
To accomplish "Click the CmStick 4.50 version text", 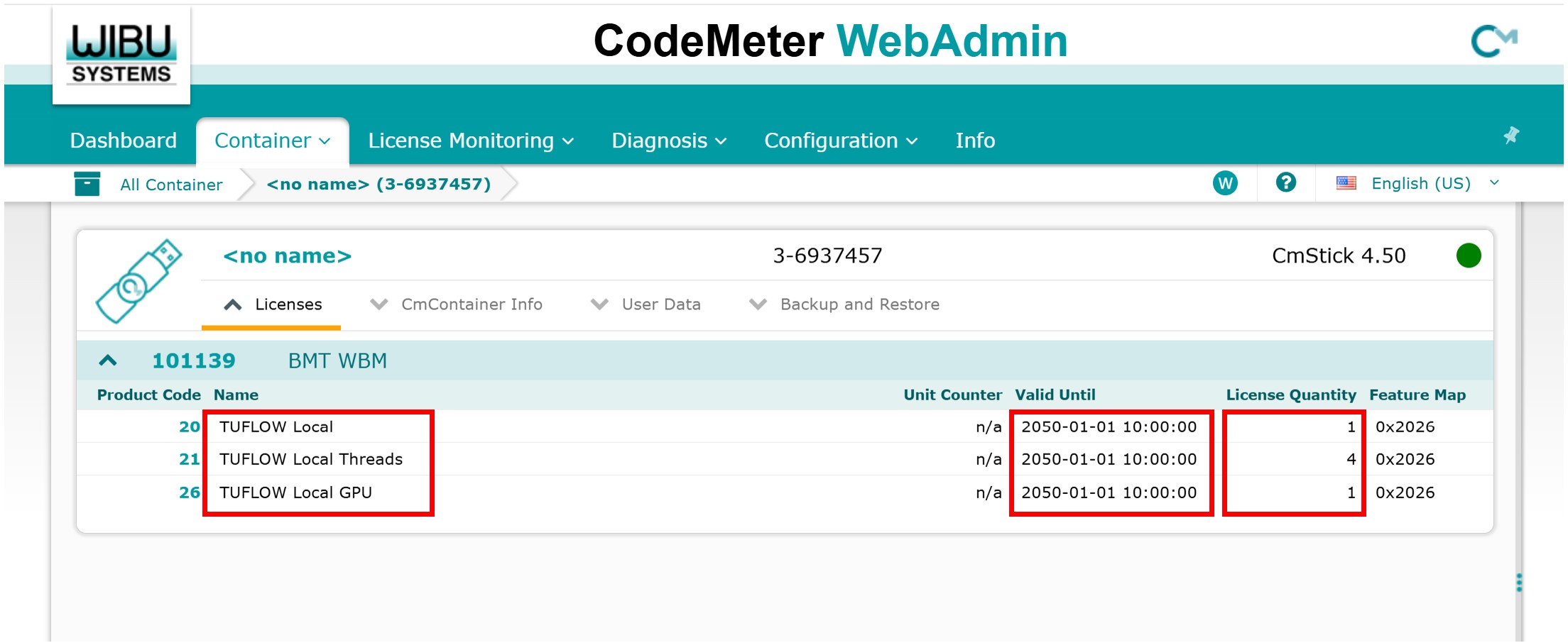I will point(1339,255).
